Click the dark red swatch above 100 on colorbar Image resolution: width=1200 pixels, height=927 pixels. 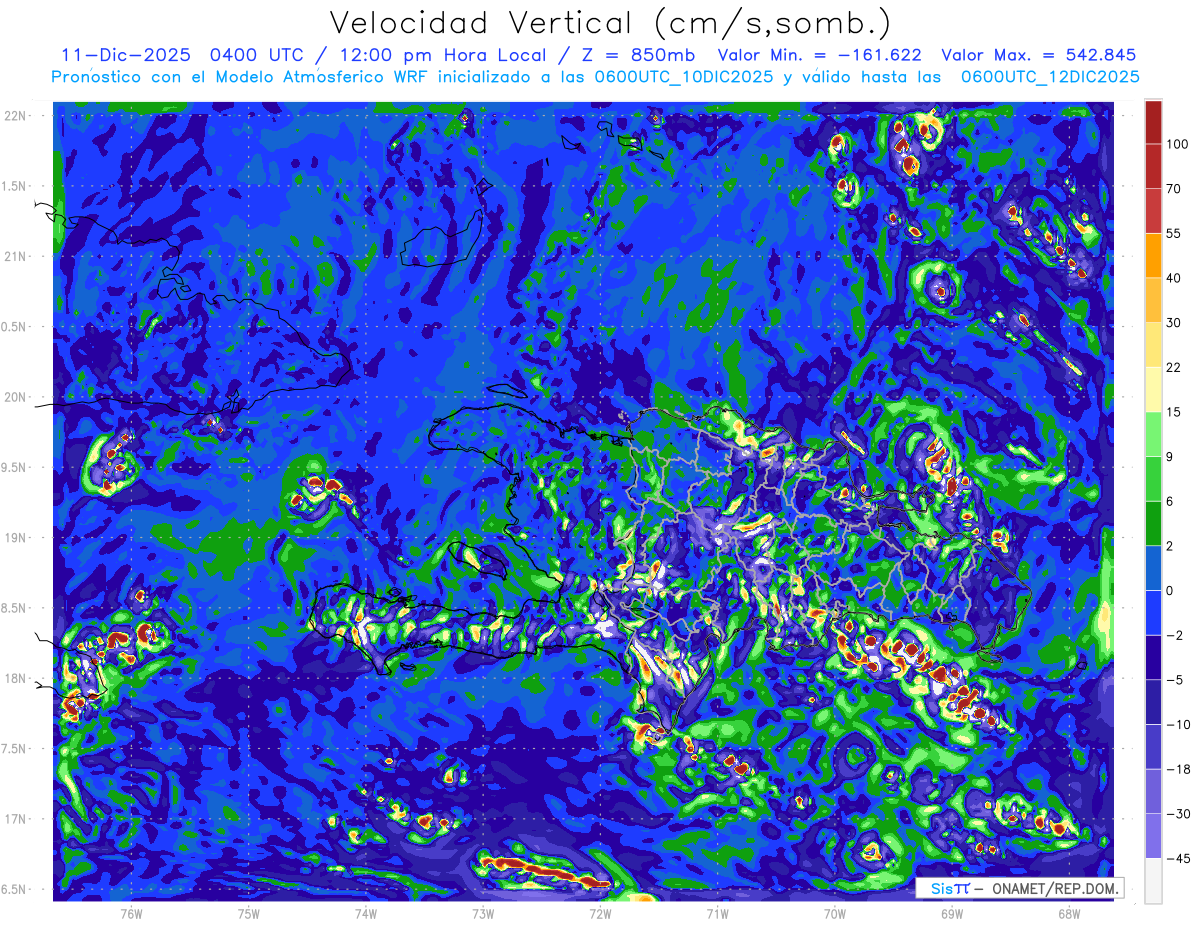click(x=1153, y=122)
